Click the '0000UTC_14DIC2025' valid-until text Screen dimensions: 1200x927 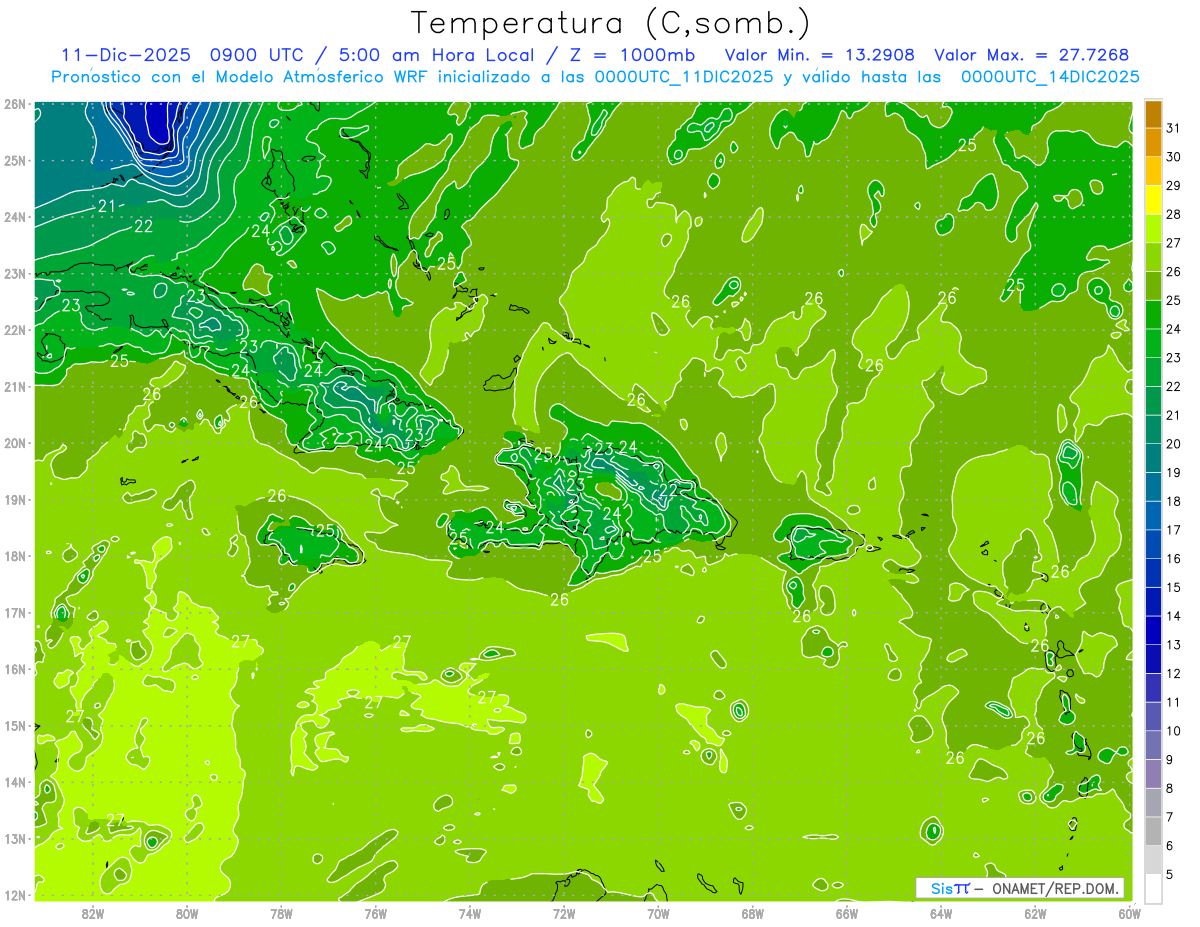[1050, 77]
